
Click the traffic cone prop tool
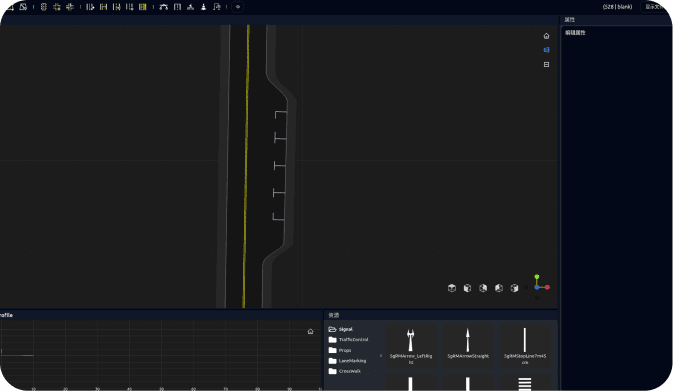(203, 7)
